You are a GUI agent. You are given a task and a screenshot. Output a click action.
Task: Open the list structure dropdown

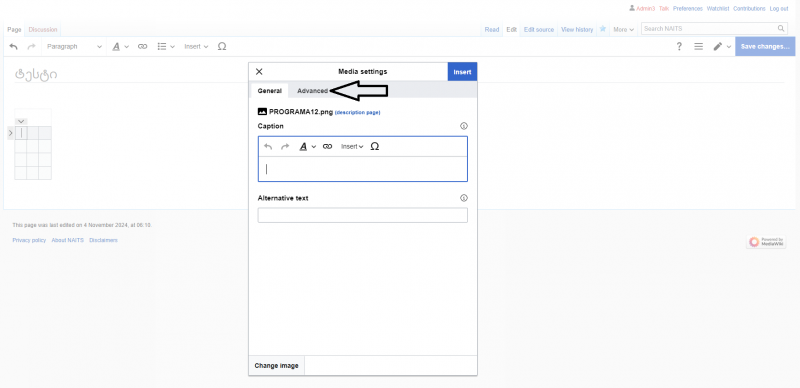166,46
